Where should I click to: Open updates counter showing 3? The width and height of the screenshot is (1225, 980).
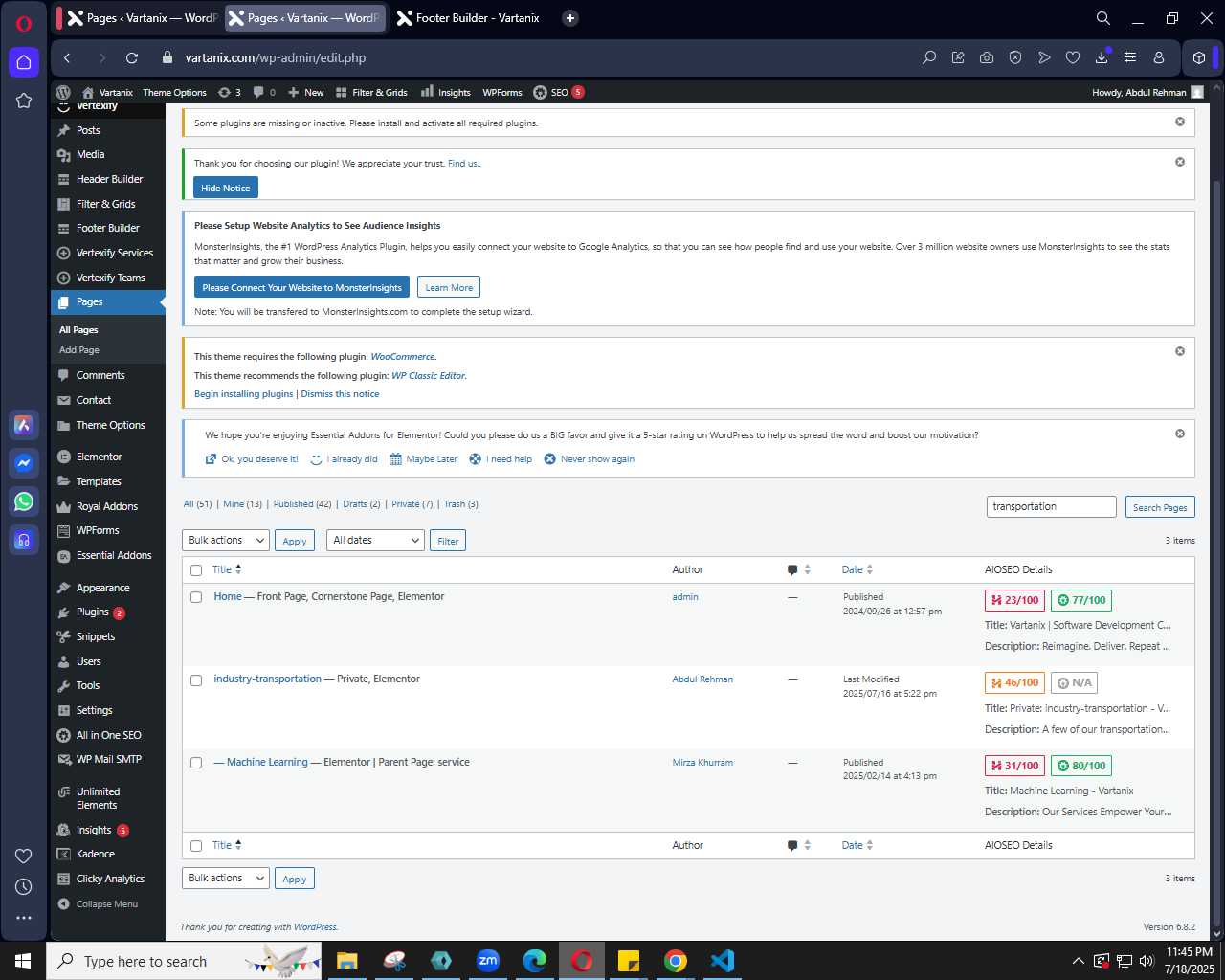[x=230, y=92]
